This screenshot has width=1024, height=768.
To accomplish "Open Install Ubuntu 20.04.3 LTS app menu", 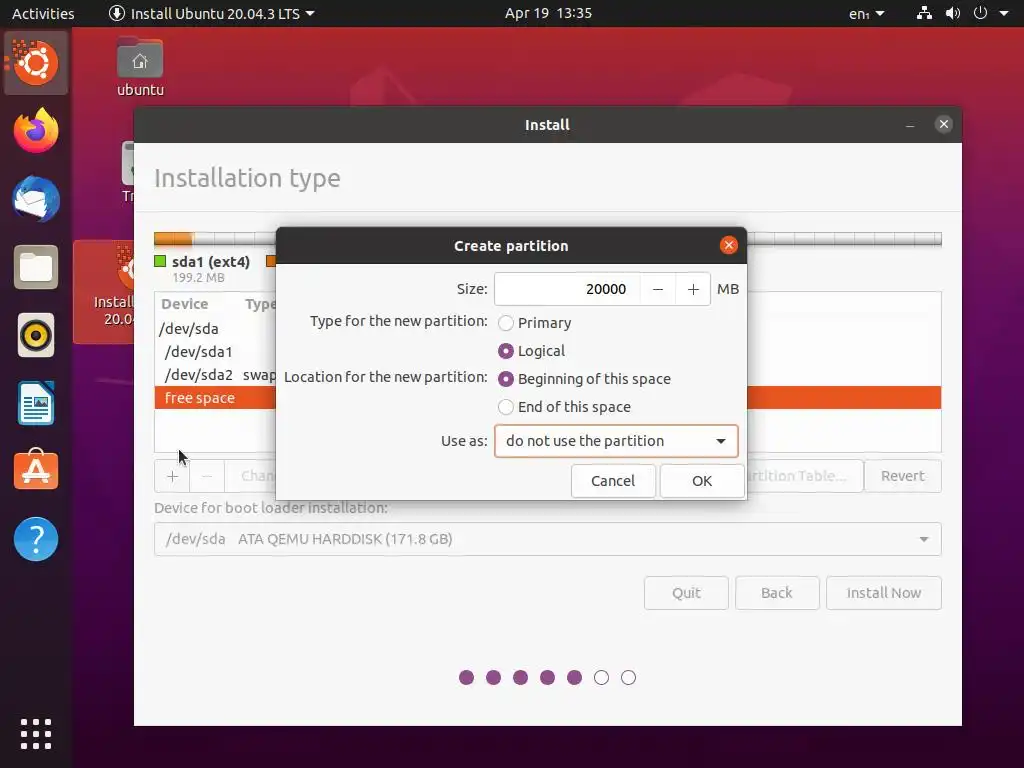I will tap(212, 13).
